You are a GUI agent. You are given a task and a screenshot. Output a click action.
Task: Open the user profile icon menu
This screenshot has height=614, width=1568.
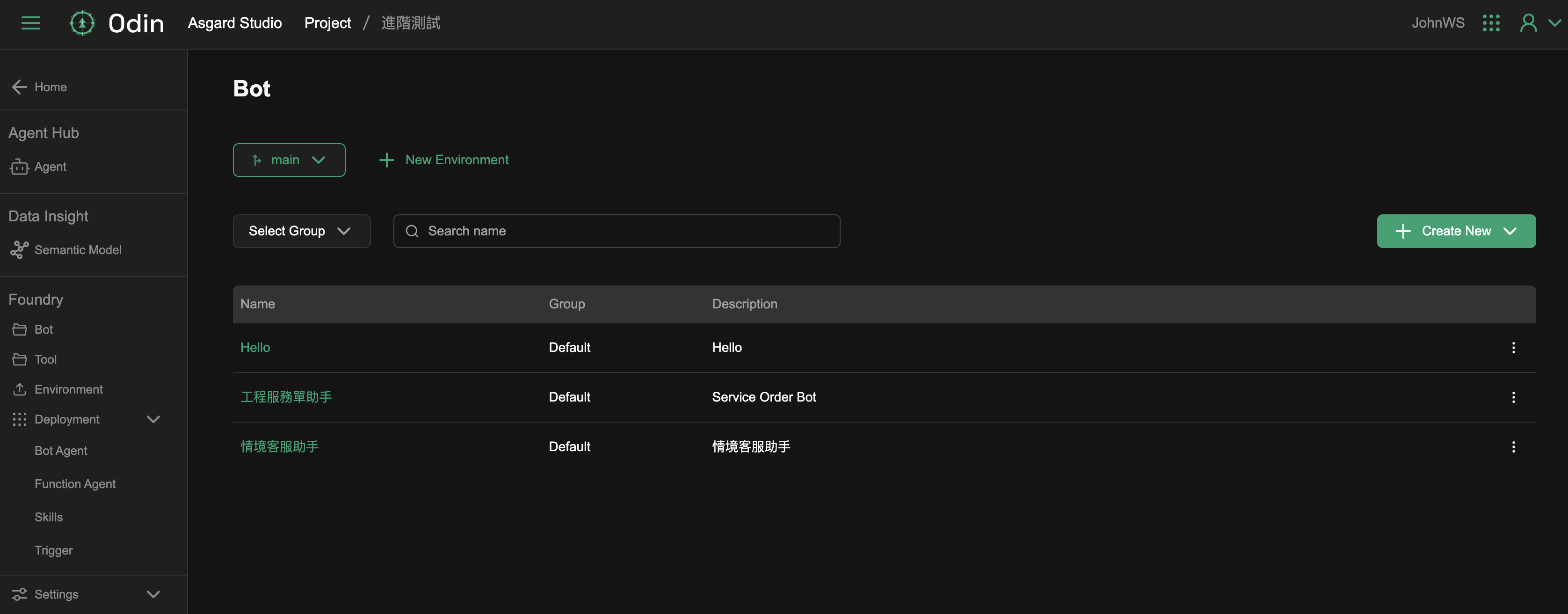(x=1528, y=23)
